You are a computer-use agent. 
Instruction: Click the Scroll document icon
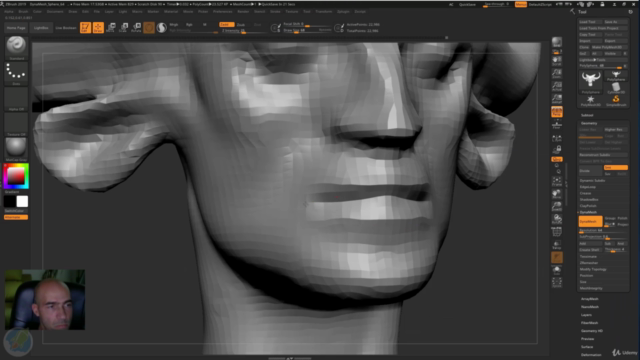(x=557, y=61)
